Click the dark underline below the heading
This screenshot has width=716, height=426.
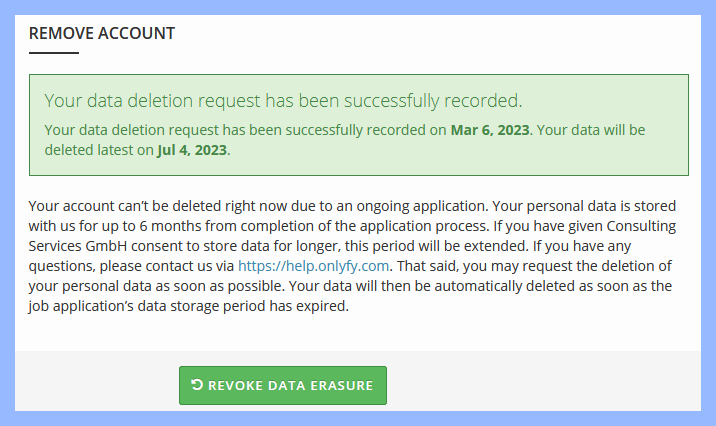53,53
